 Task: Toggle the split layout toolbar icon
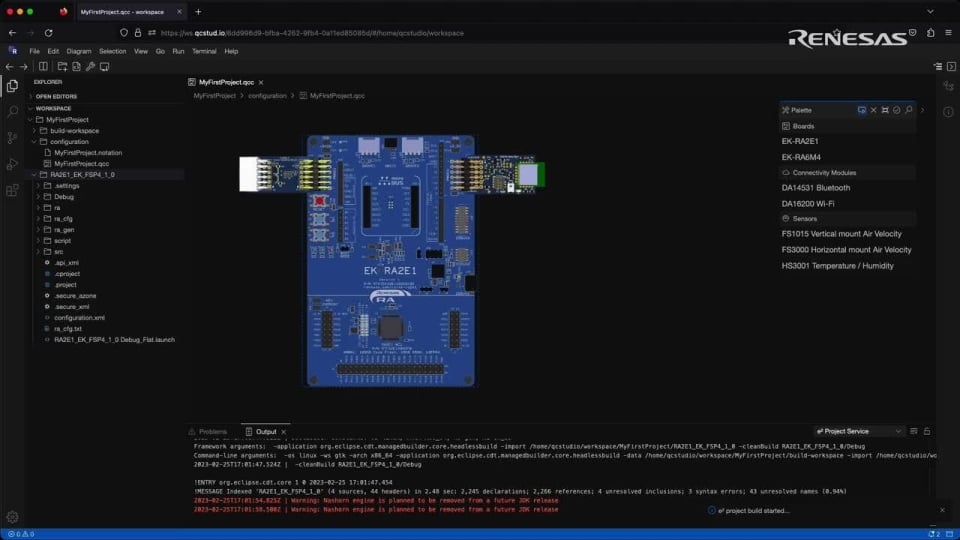[x=43, y=67]
